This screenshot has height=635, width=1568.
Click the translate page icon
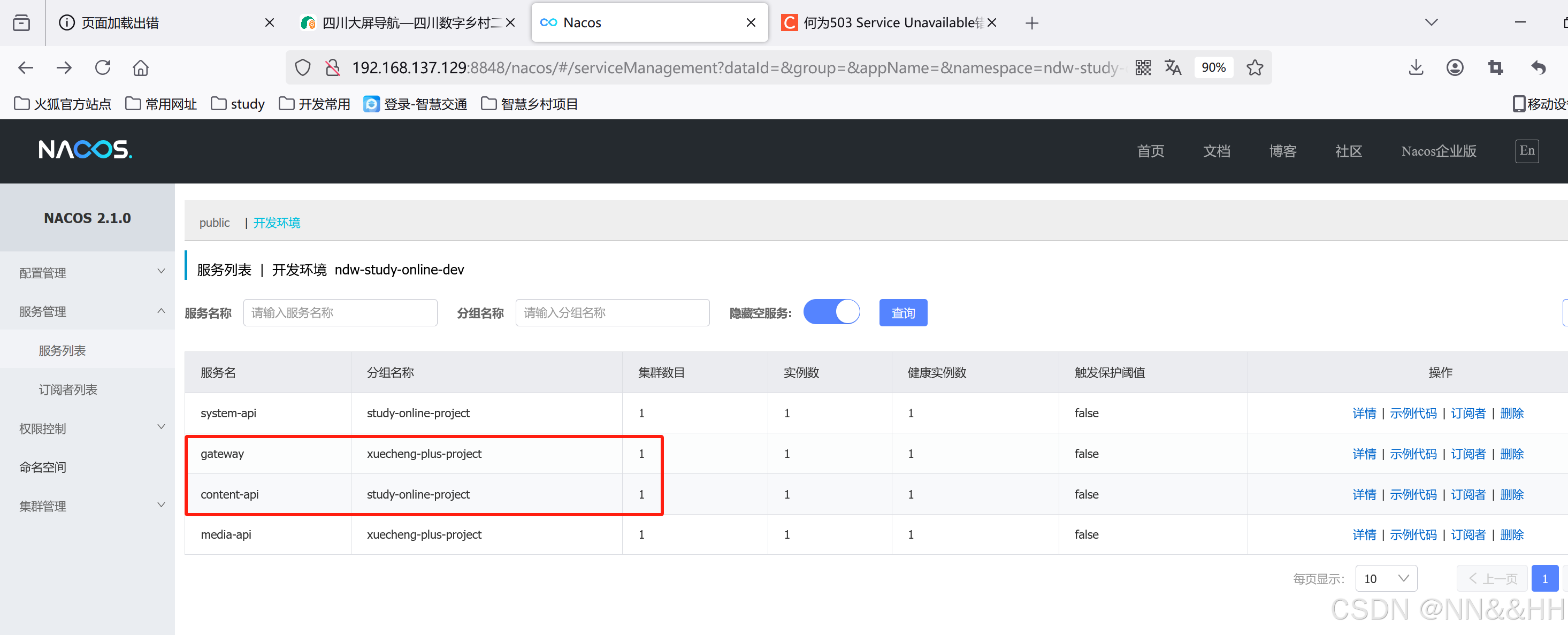tap(1172, 67)
